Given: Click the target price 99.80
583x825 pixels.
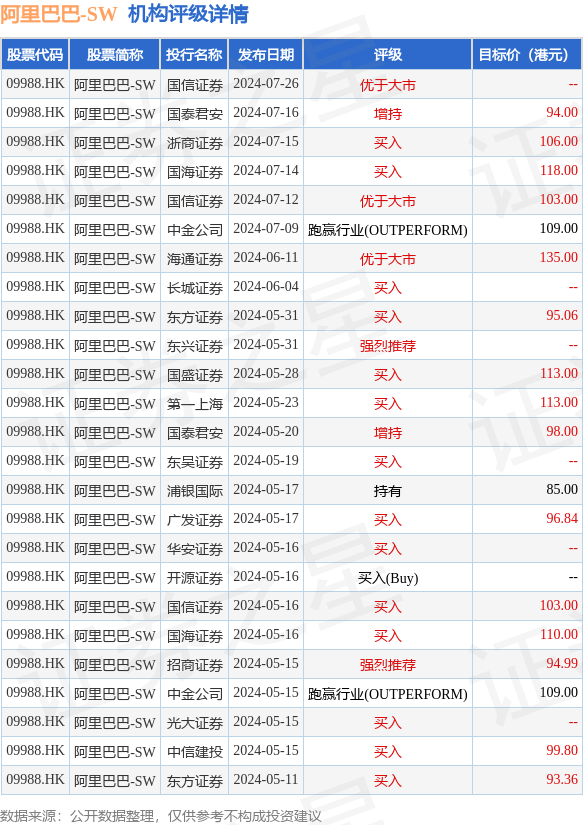Looking at the screenshot, I should point(561,750).
